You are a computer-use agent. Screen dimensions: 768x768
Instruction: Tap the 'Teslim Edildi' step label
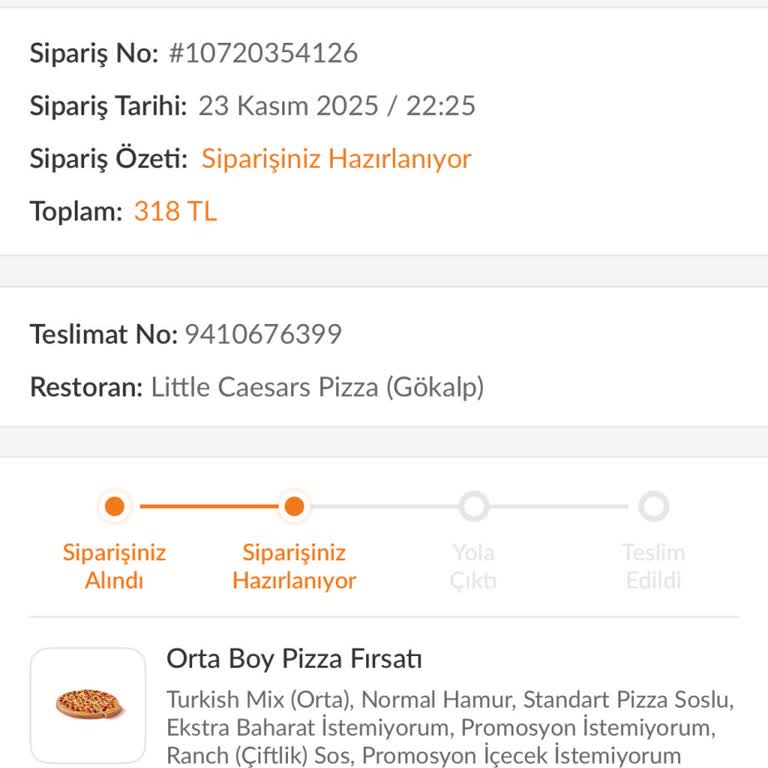click(653, 566)
